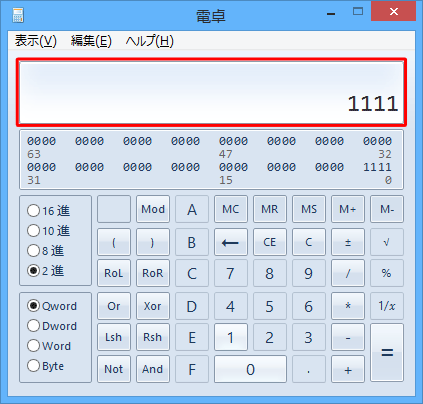Click the Rsh right shift button
This screenshot has height=404, width=423.
coord(153,337)
